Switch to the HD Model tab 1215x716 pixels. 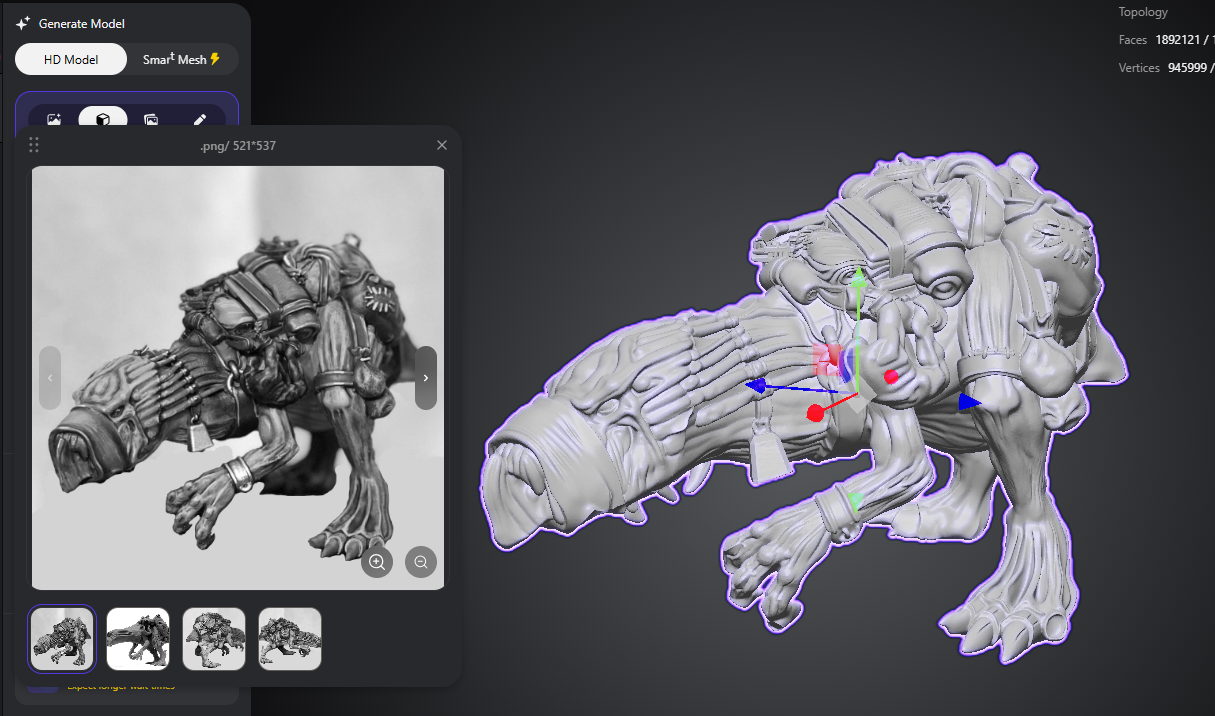[x=71, y=59]
